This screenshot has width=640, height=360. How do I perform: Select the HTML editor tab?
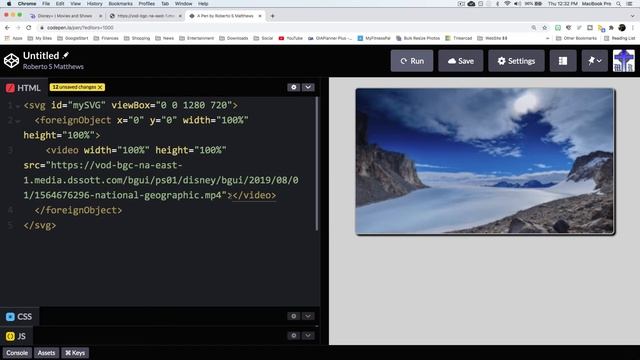pos(23,88)
